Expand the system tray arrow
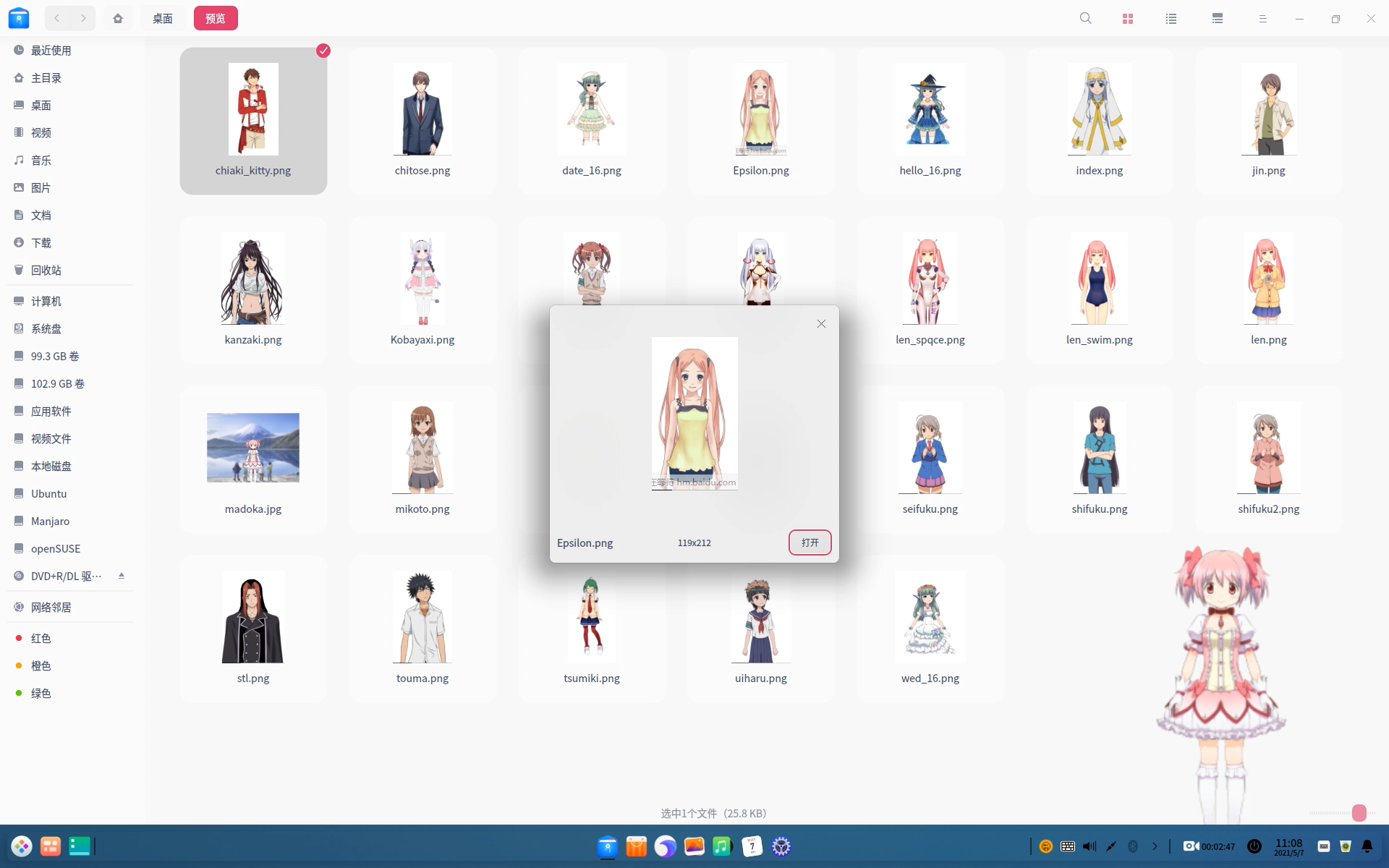Screen dimensions: 1389x868 [x=1155, y=846]
